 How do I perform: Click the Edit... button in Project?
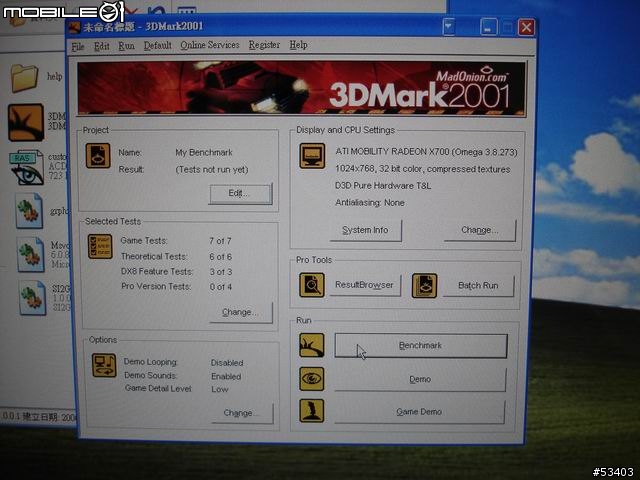[x=241, y=193]
